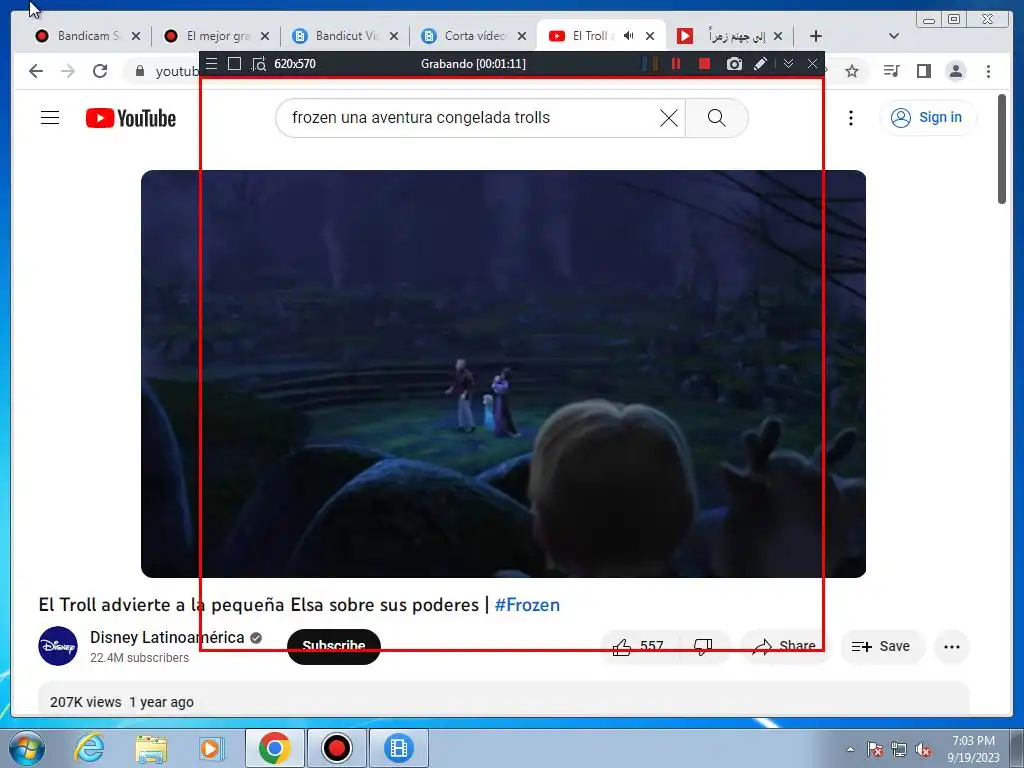
Task: Expand the 207K views description box
Action: (504, 699)
